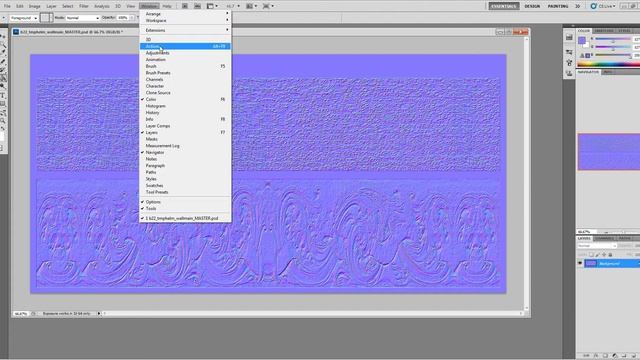Click the document's vertical scrollbar
Image resolution: width=640 pixels, height=360 pixels.
point(527,173)
